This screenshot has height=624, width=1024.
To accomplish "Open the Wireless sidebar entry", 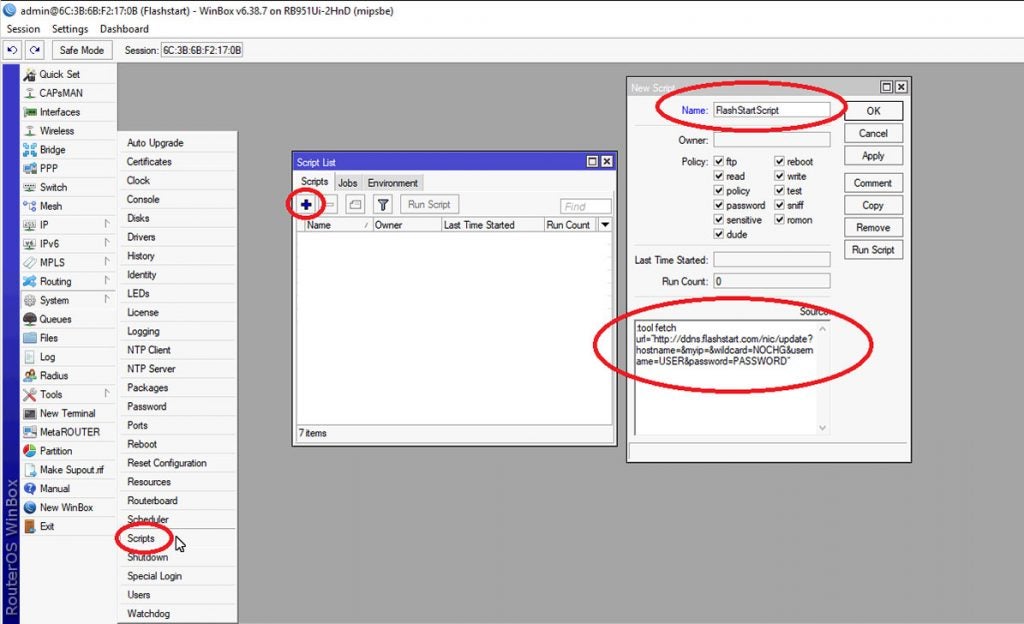I will [x=56, y=131].
